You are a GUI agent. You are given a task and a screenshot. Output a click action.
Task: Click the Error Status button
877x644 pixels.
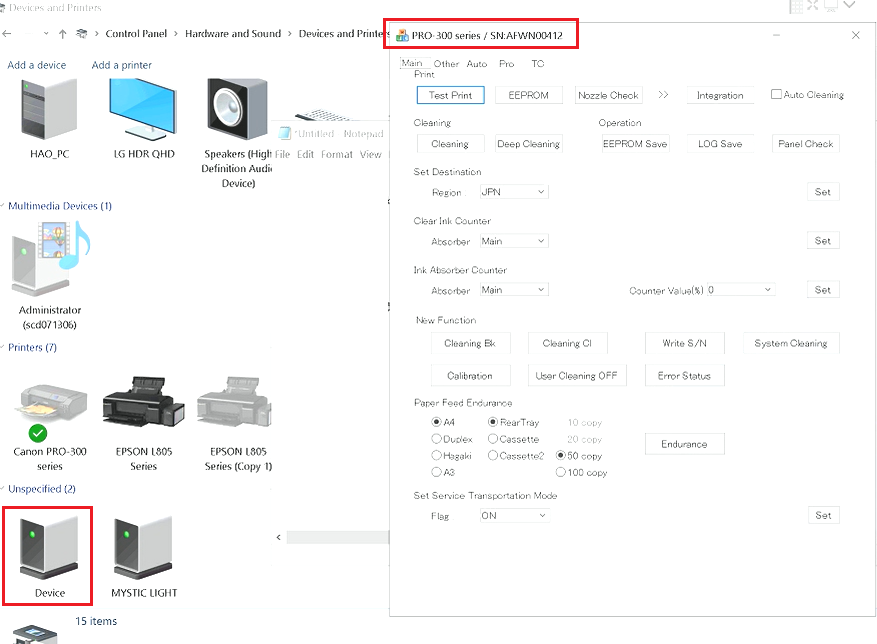click(x=685, y=375)
